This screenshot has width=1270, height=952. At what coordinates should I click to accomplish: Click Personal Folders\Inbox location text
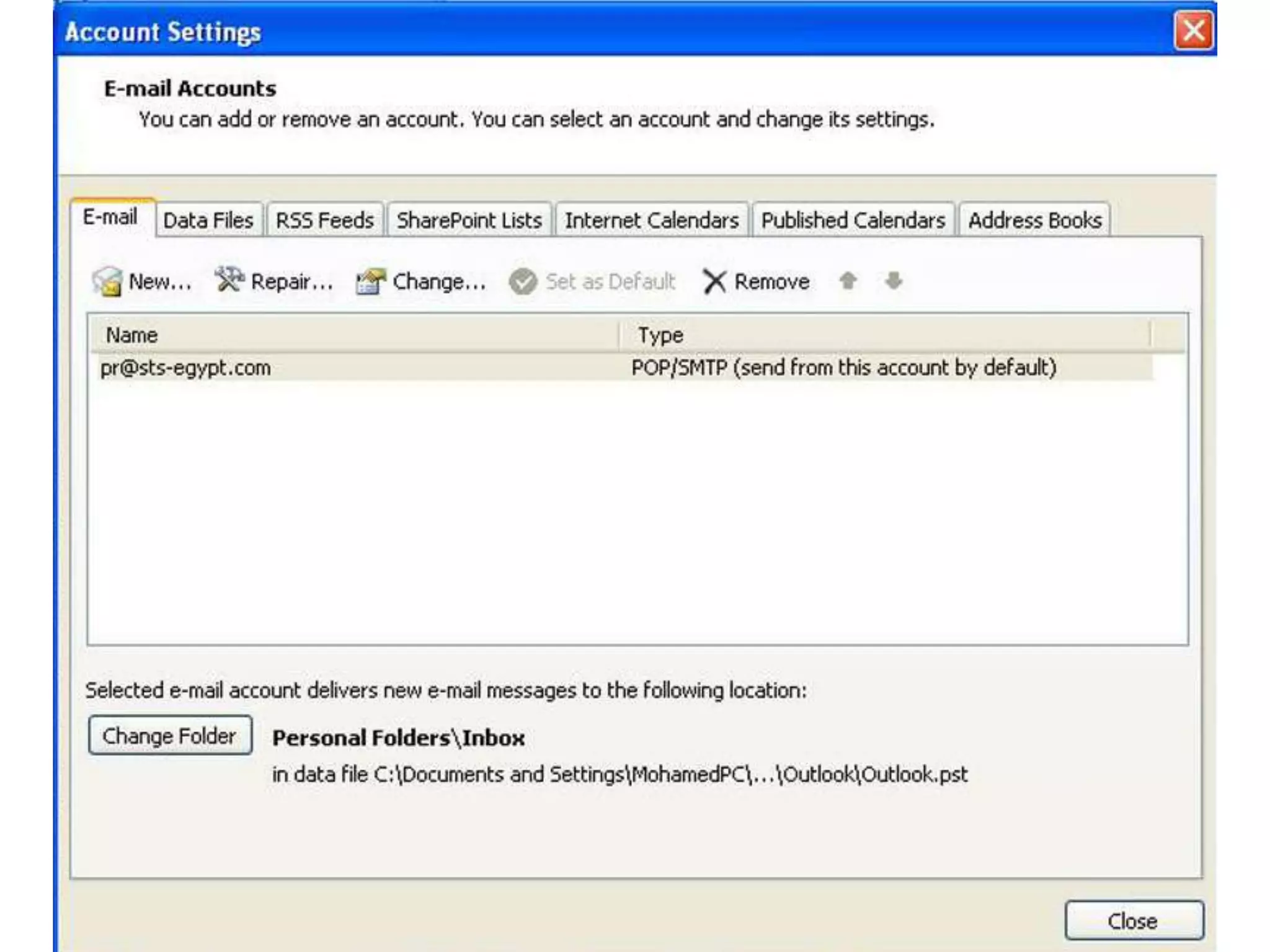(399, 738)
